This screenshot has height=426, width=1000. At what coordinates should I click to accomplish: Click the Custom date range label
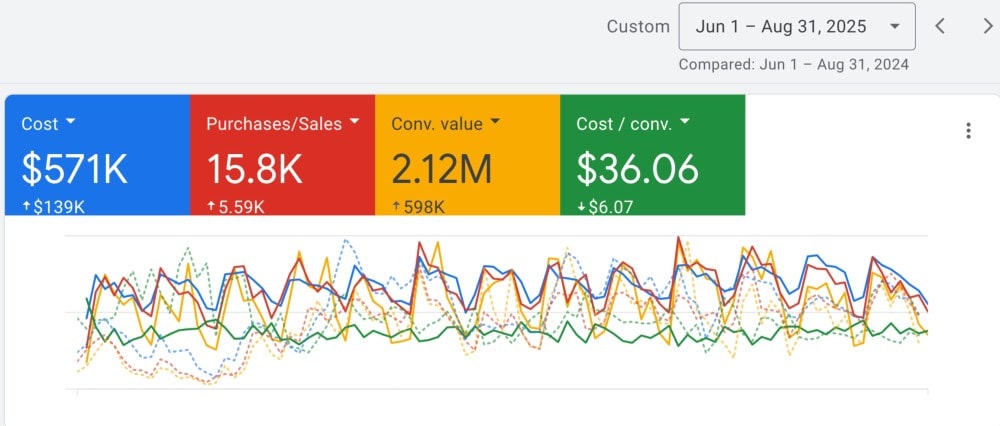click(x=637, y=27)
